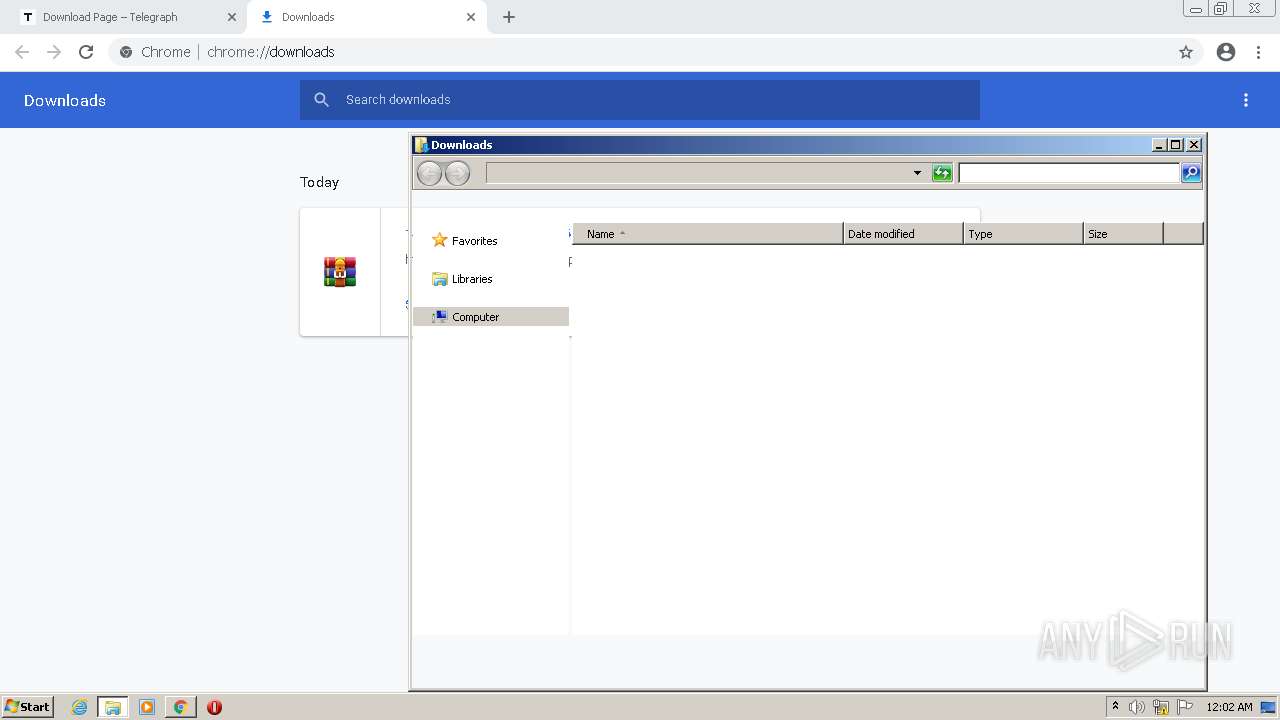Screen dimensions: 1280x720
Task: Open the volume speaker tray icon
Action: click(x=1137, y=707)
